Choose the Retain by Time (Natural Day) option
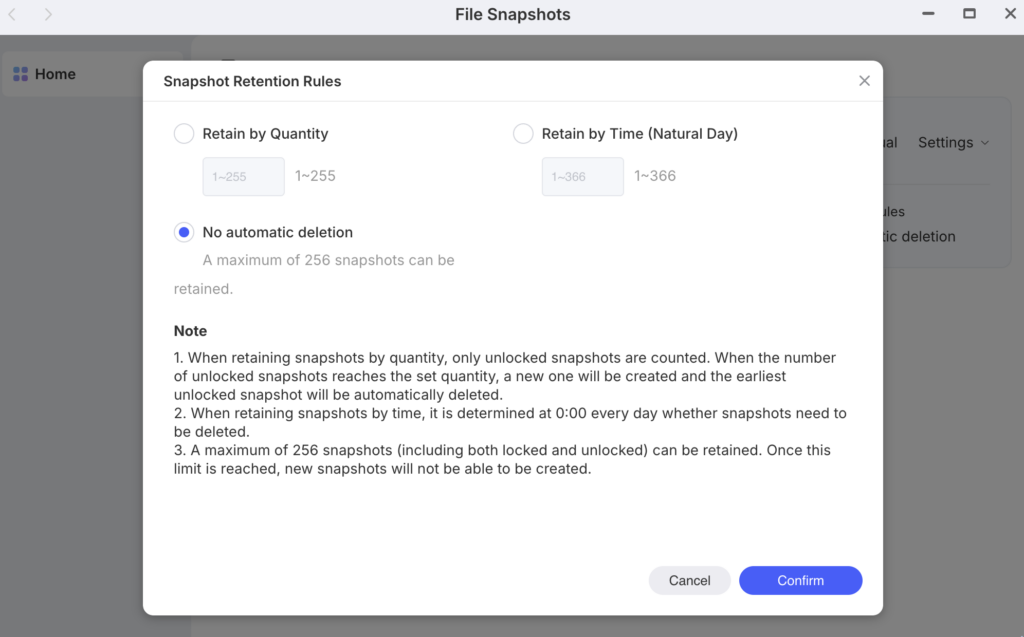1024x637 pixels. (523, 134)
